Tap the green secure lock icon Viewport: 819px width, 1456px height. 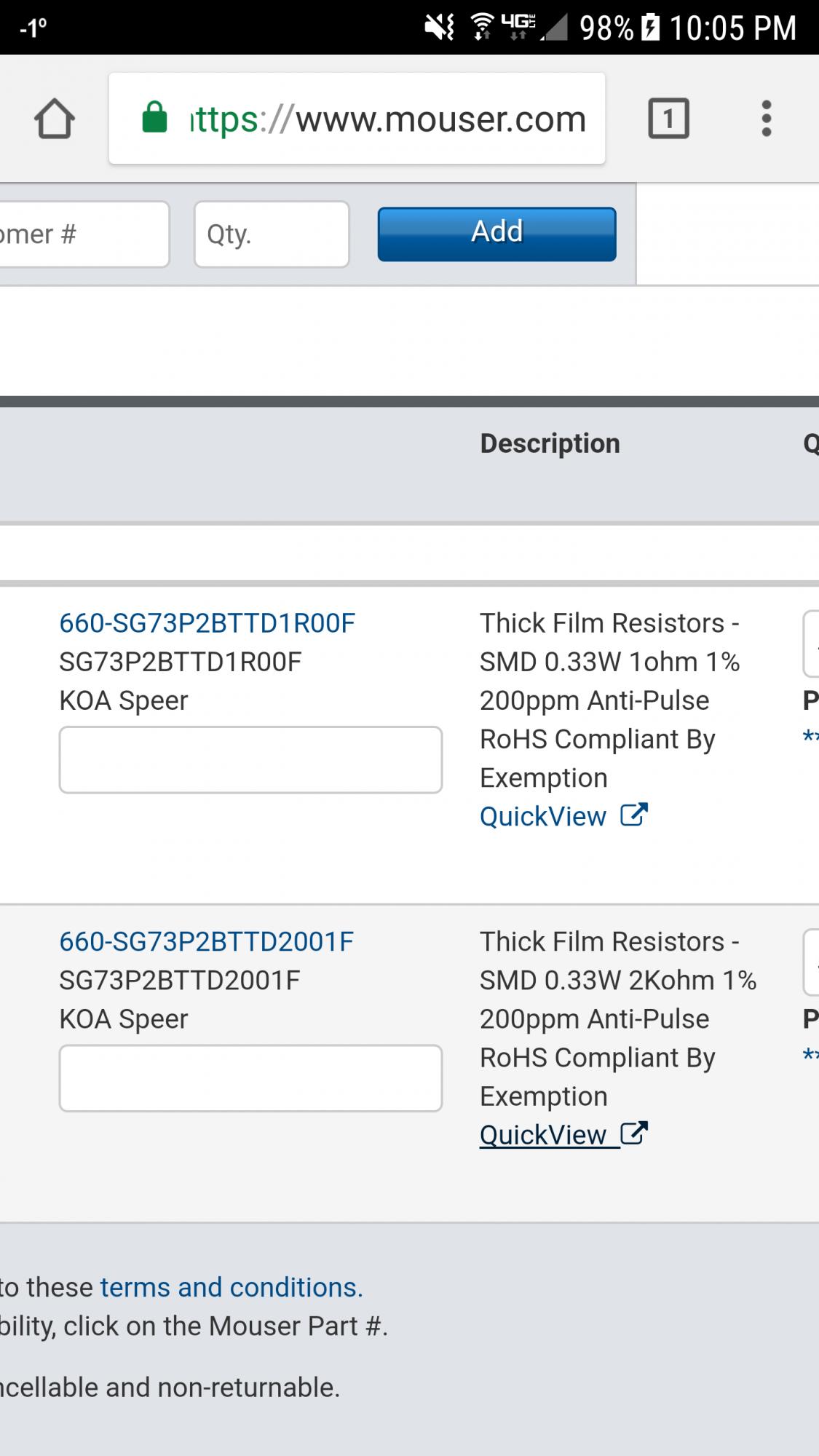[154, 117]
